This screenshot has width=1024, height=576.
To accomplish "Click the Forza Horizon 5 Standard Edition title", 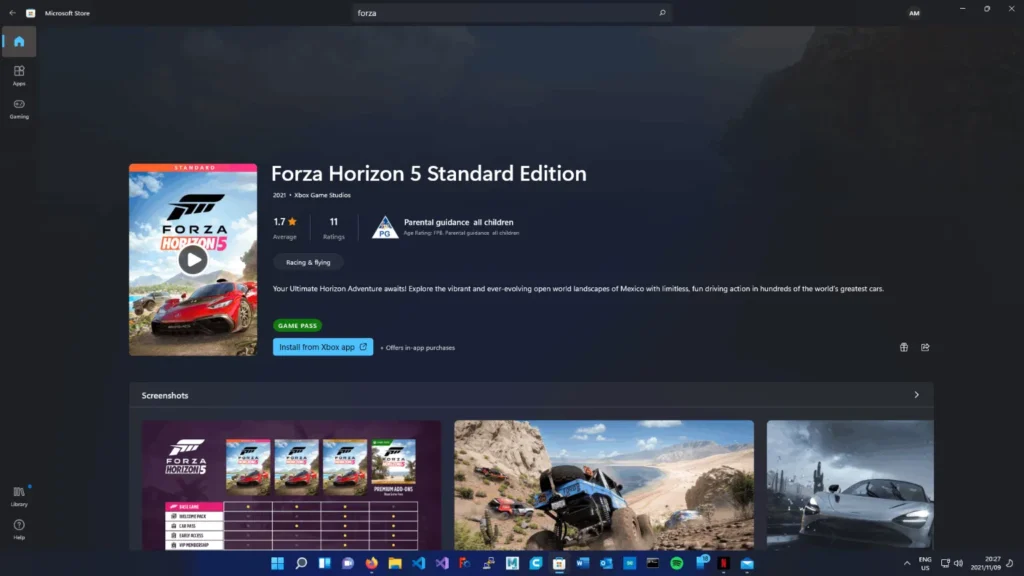I will pos(428,174).
